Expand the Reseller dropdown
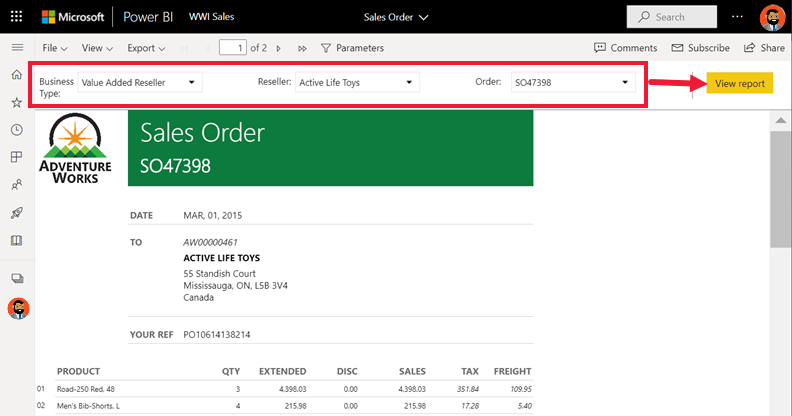Screen dimensions: 792x416 [x=357, y=82]
